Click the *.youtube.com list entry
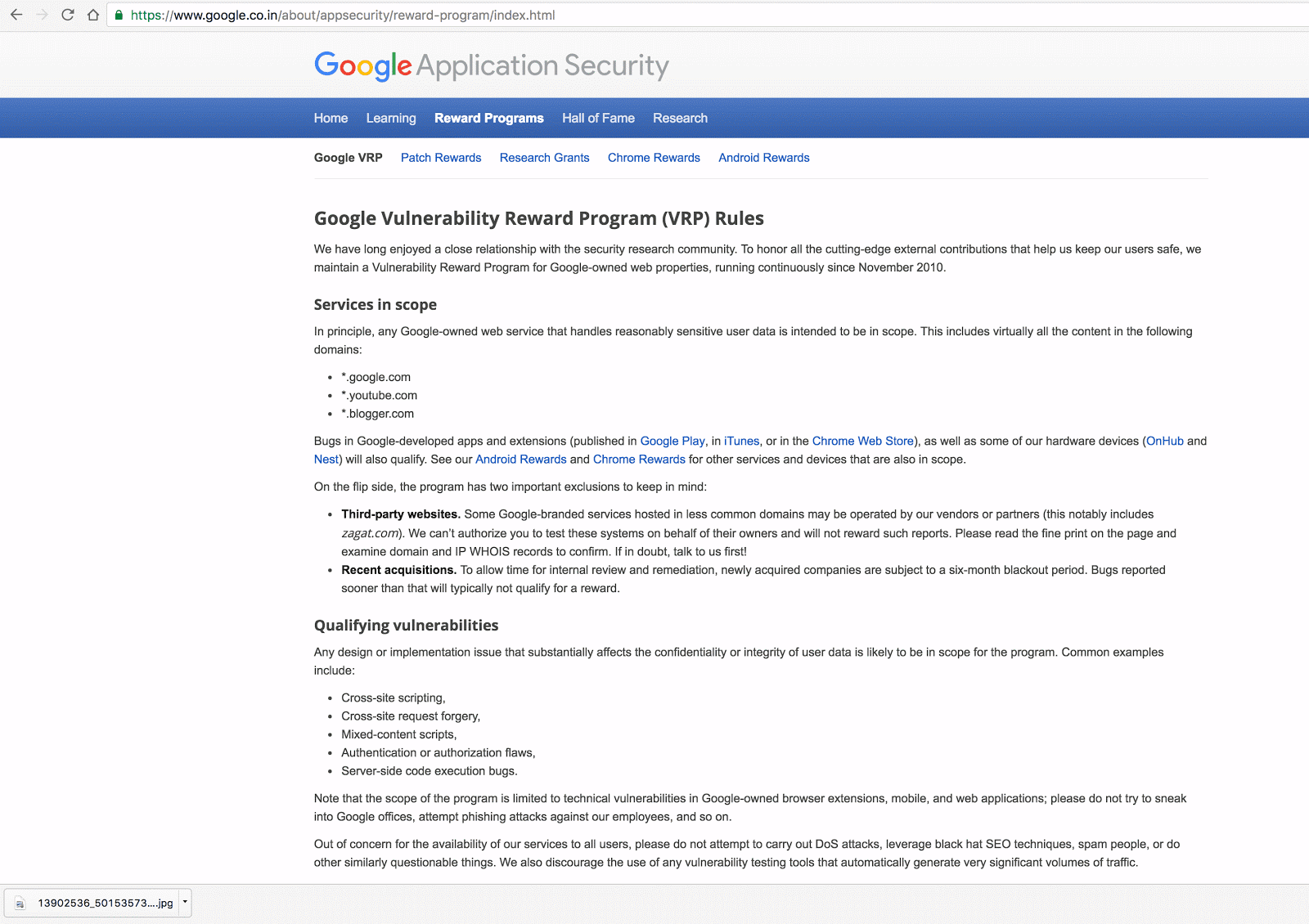The image size is (1309, 924). point(380,396)
